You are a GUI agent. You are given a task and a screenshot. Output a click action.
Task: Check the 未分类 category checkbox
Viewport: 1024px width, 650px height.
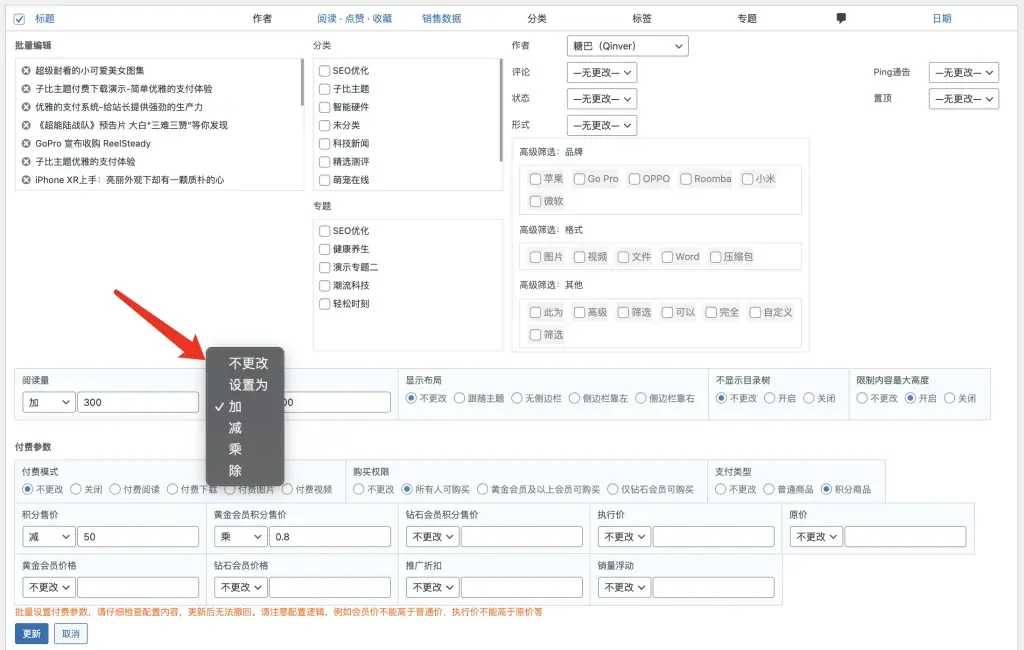tap(325, 125)
